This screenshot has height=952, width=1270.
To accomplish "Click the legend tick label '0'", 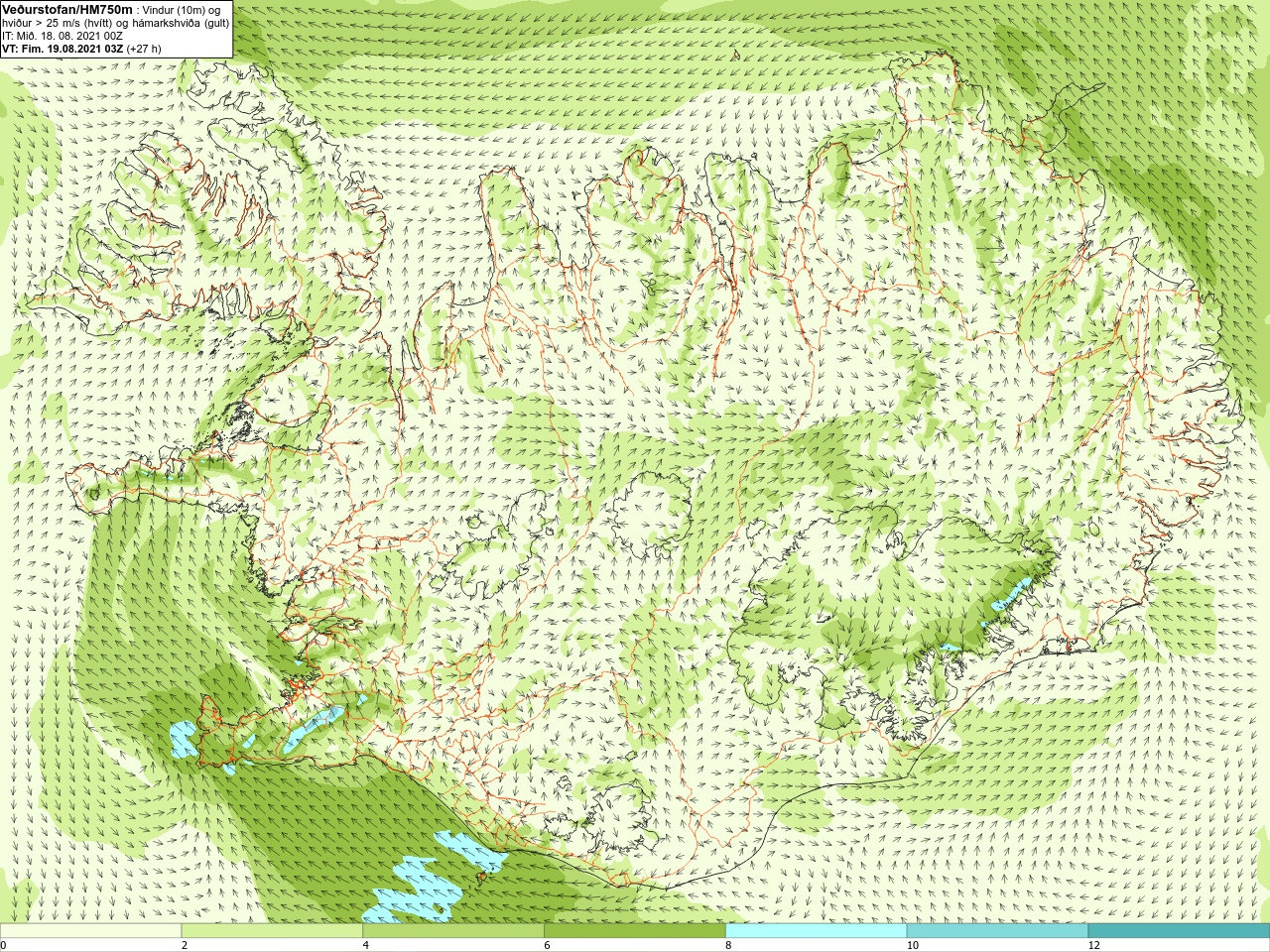I will click(x=4, y=945).
